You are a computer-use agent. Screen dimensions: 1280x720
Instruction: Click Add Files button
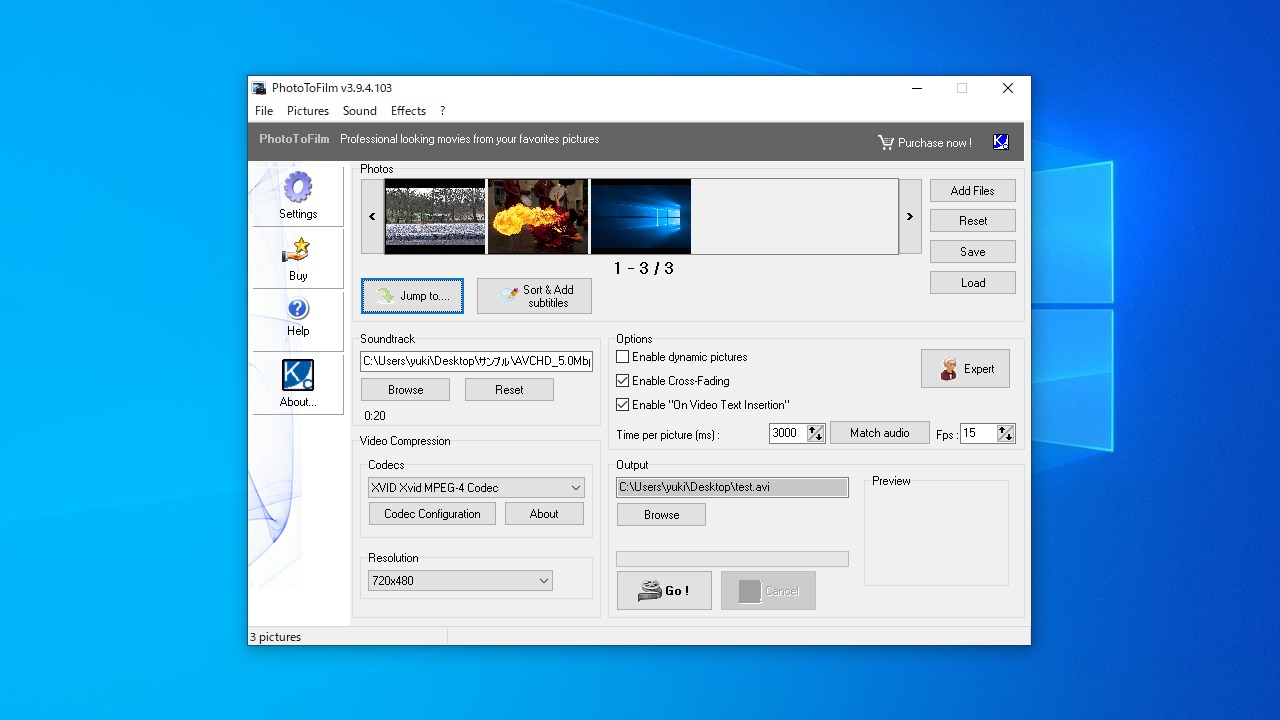click(x=973, y=191)
